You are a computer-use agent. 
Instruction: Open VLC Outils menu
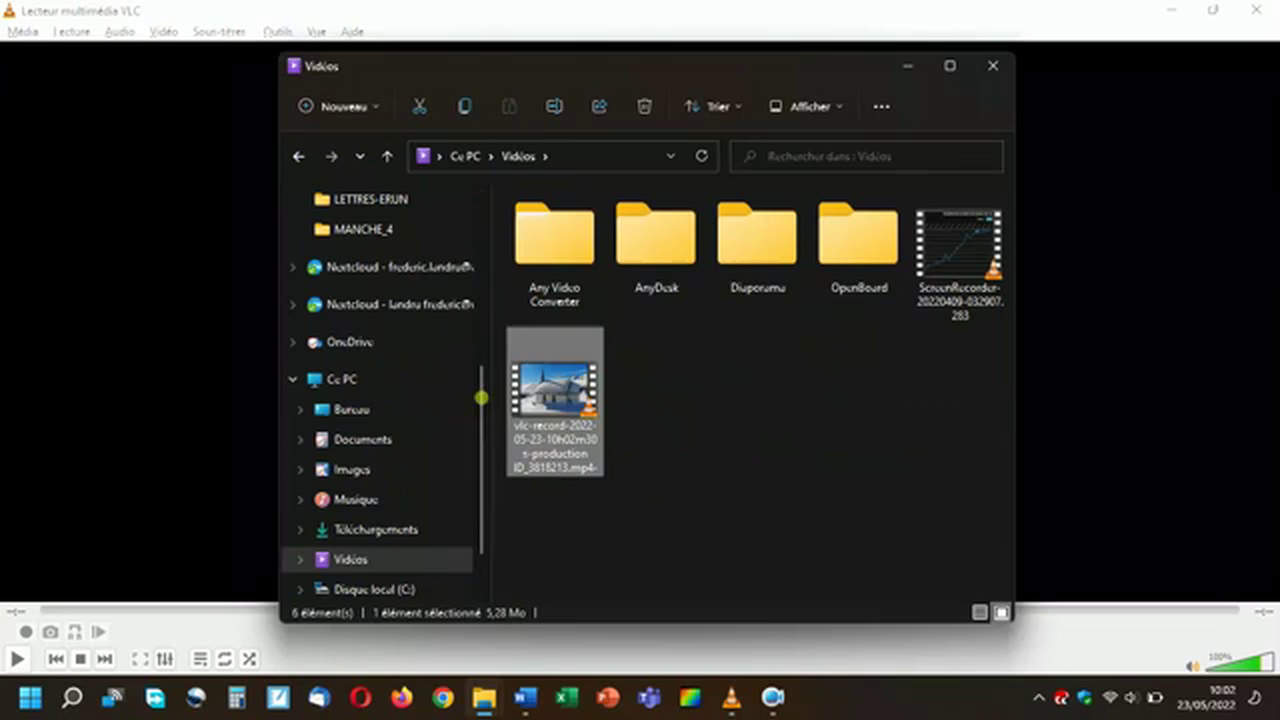(x=278, y=32)
